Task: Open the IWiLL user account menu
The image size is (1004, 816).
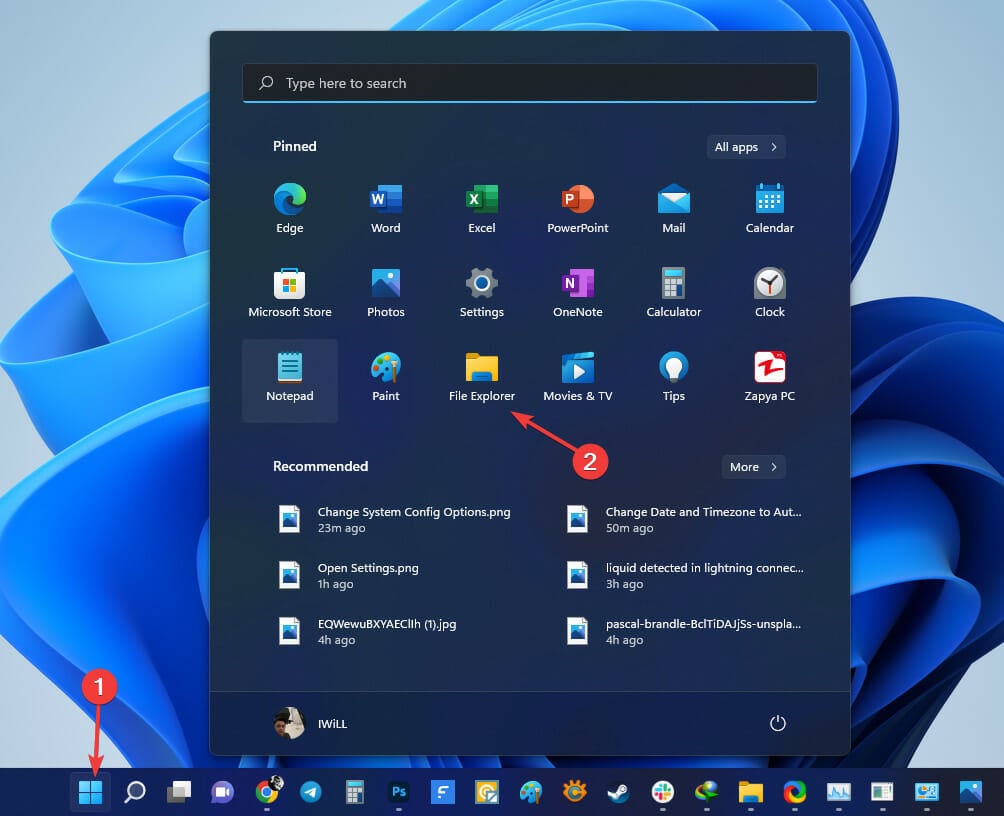Action: 311,724
